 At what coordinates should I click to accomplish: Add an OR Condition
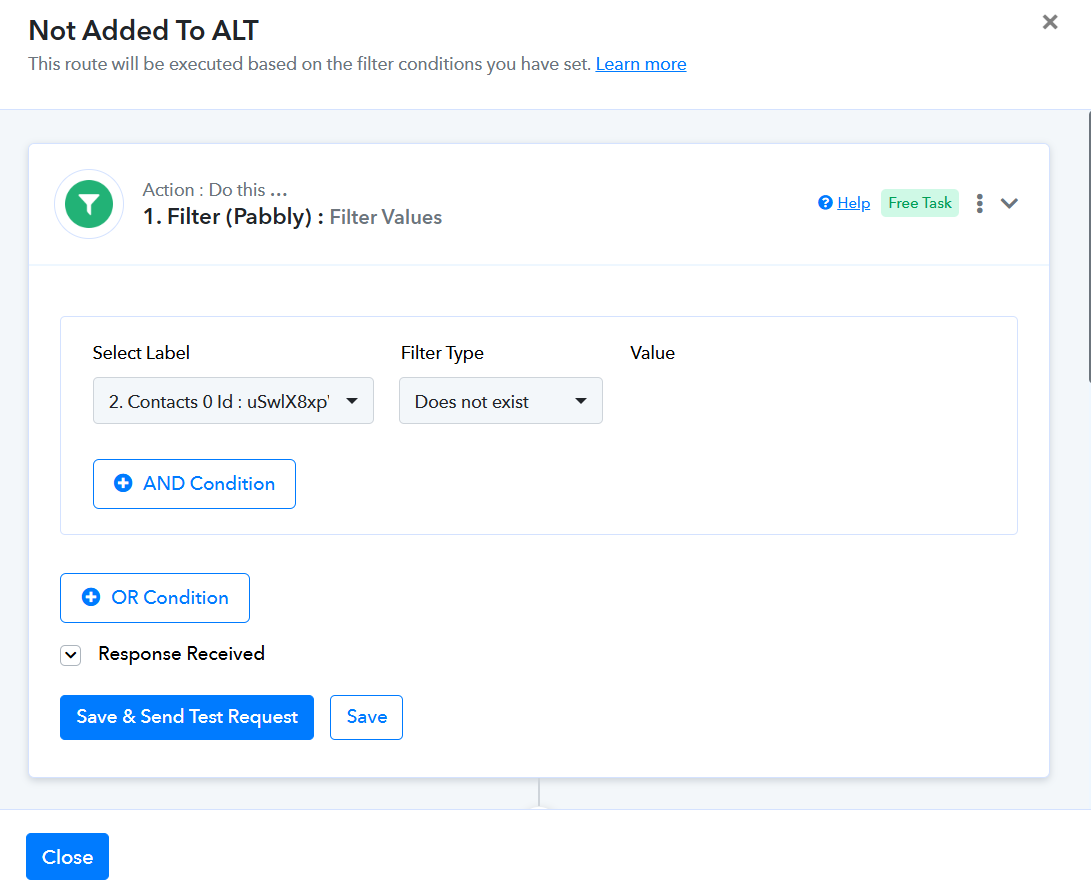point(154,598)
